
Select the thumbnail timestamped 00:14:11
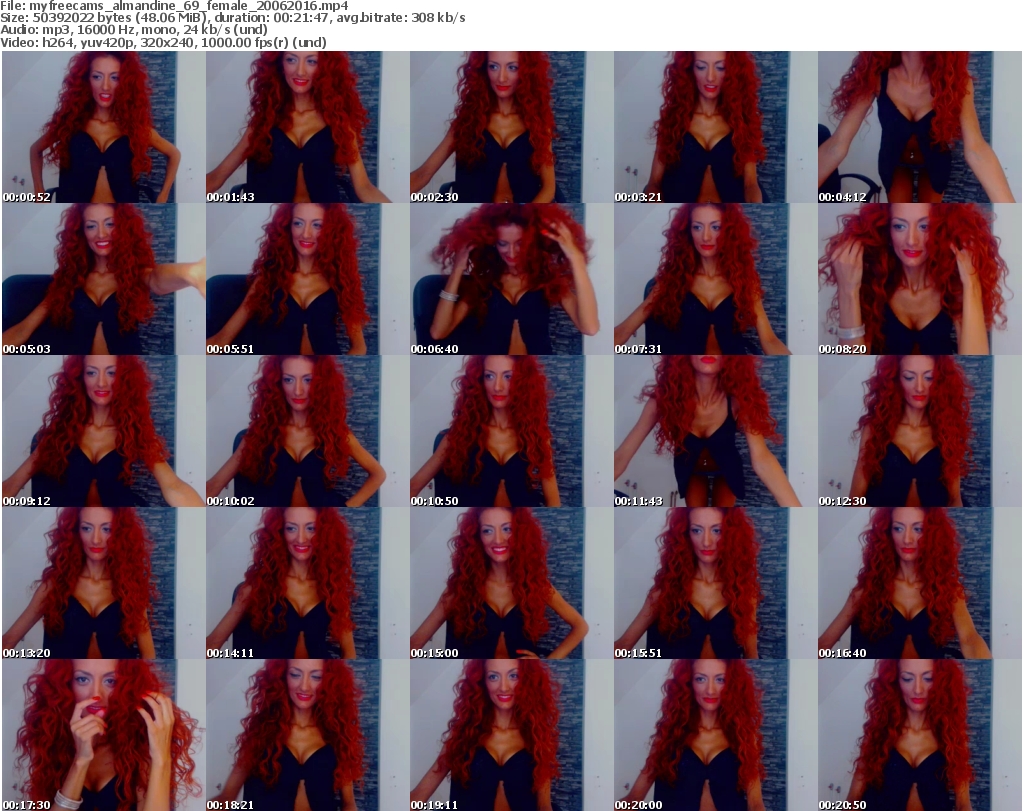(308, 584)
